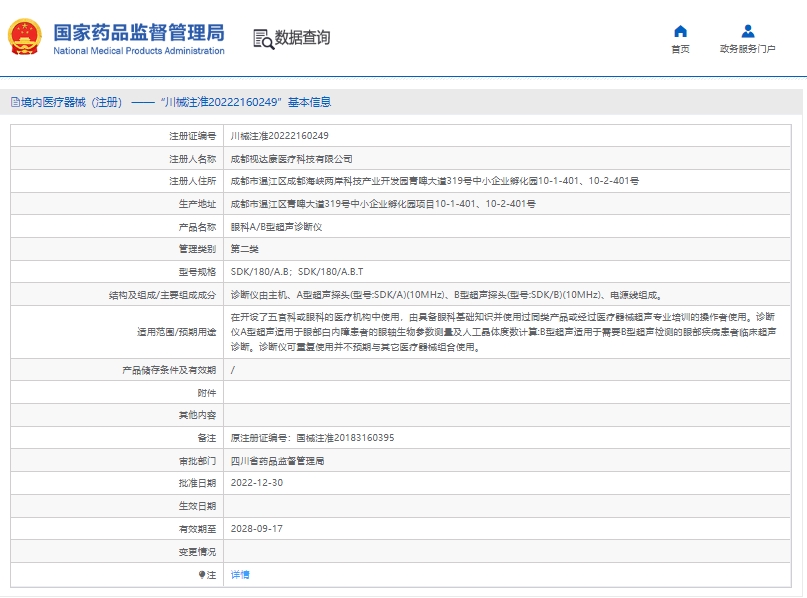
Task: Click the 型号规格 row label
Action: click(198, 272)
